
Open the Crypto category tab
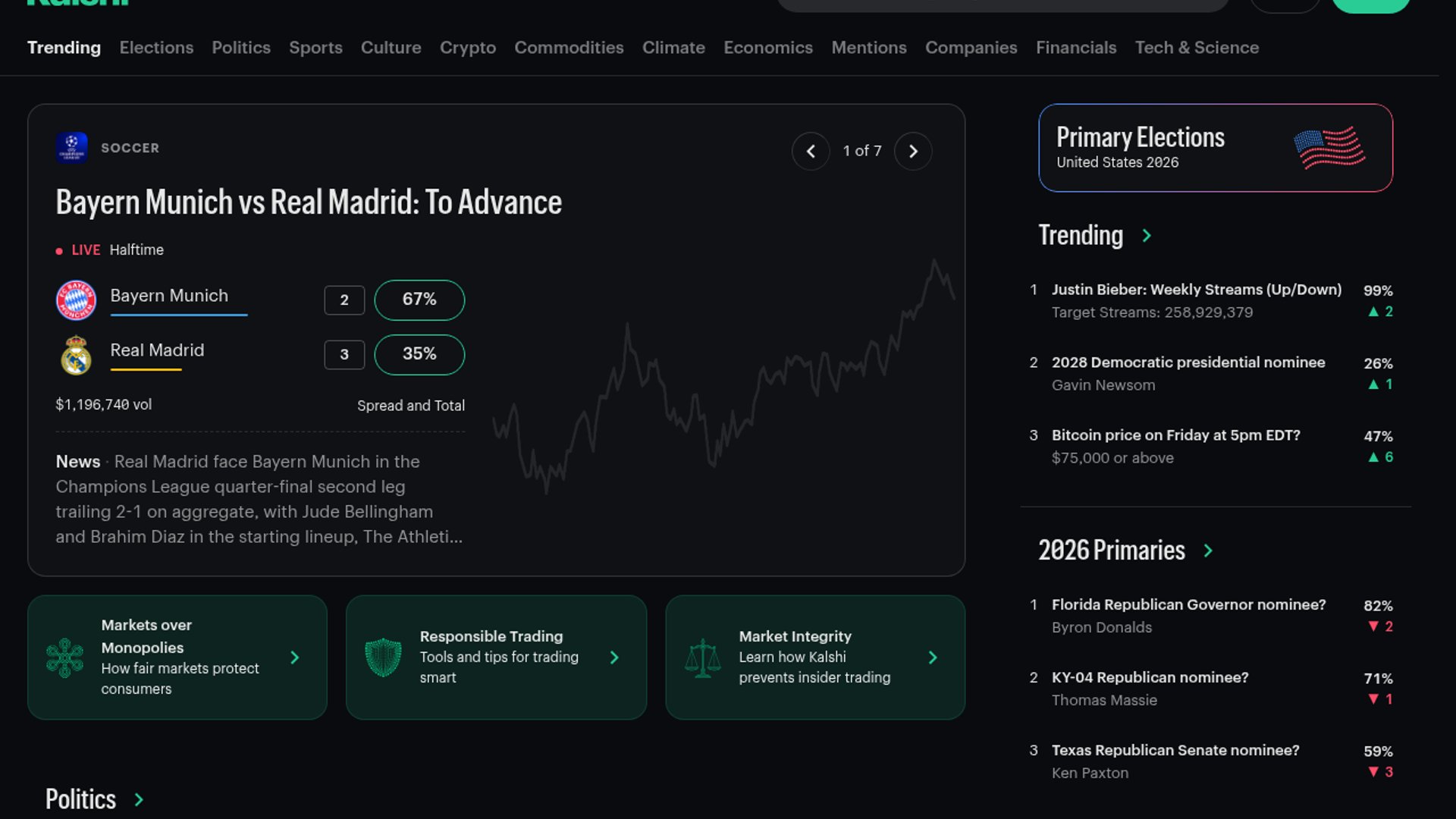(467, 47)
